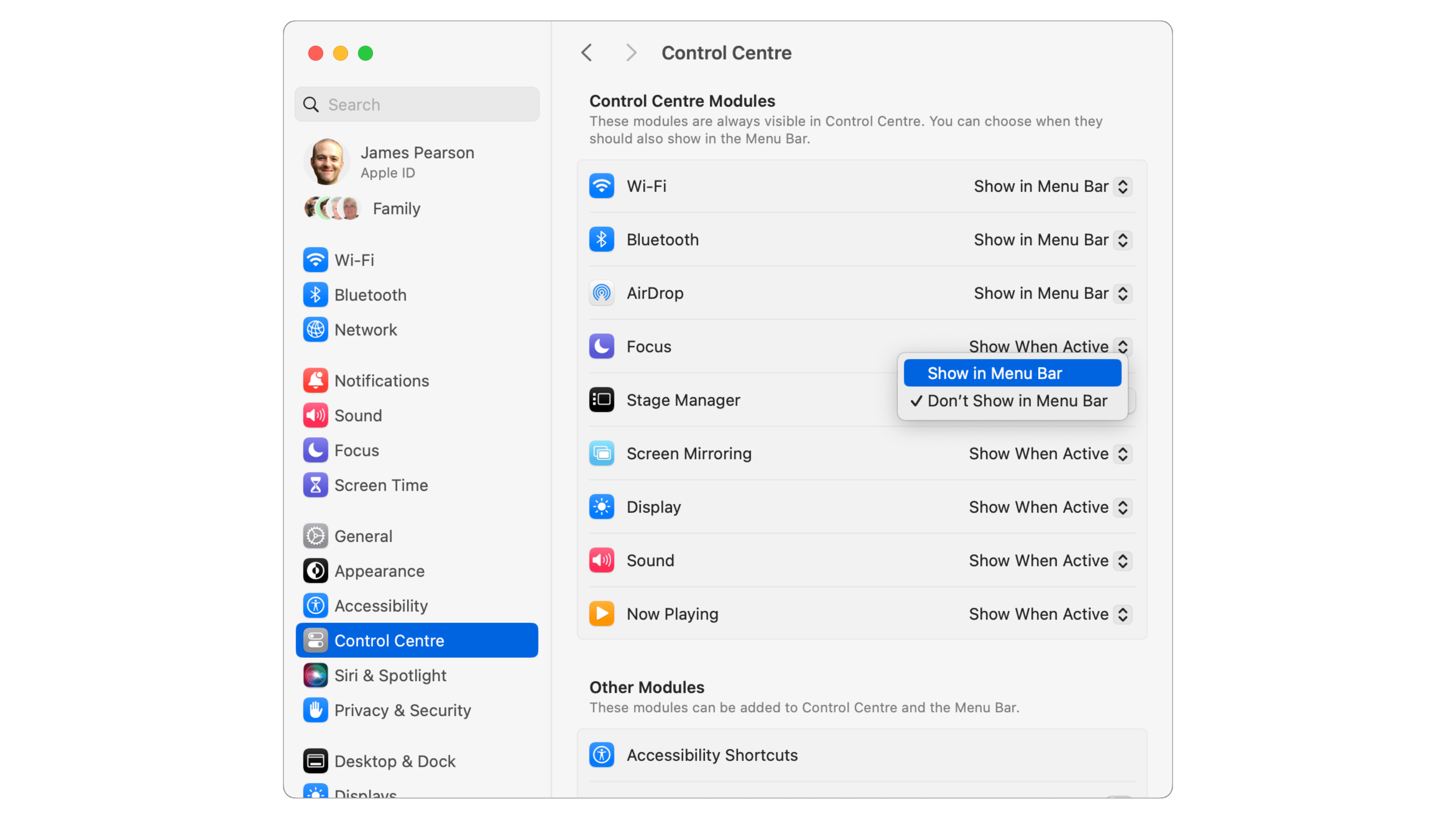The width and height of the screenshot is (1456, 819).
Task: Select the Screen Time hourglass icon
Action: tap(315, 485)
